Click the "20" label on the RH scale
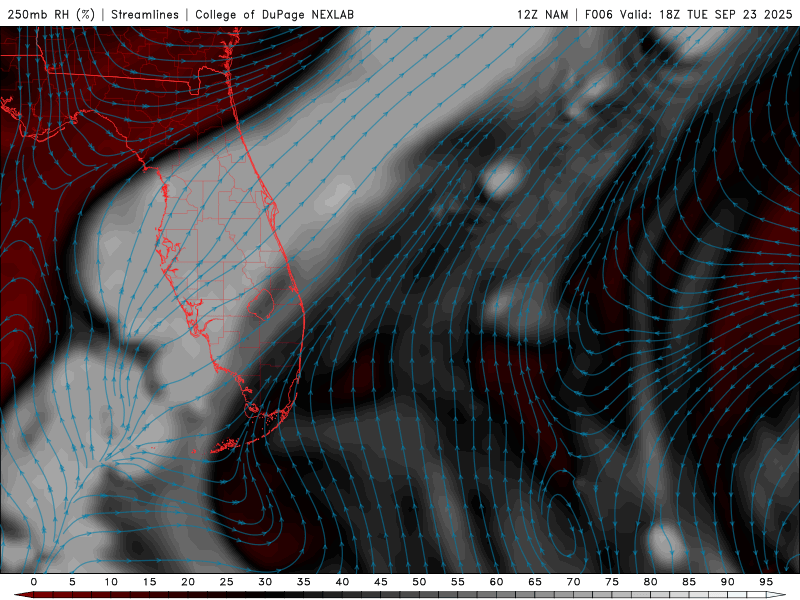This screenshot has width=800, height=600. click(188, 582)
